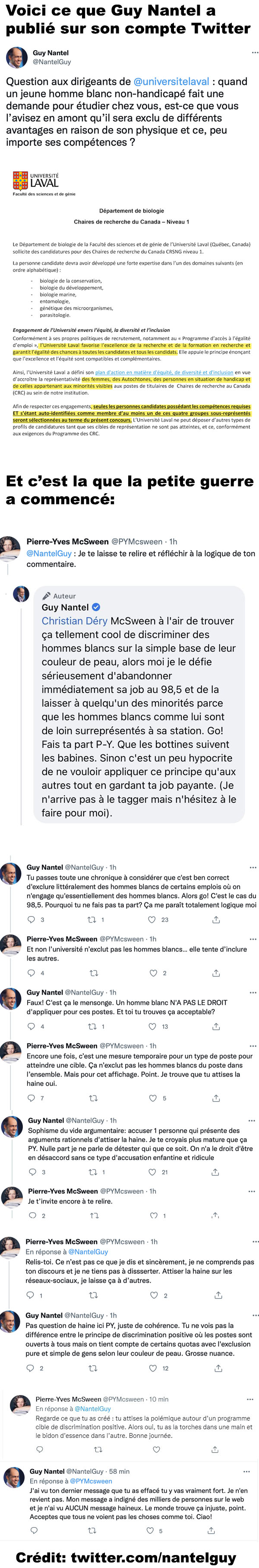Retweet Guy Nantel's 'Faux! C'est ça le mensonge' tweet
259x1568 pixels.
tap(92, 1026)
